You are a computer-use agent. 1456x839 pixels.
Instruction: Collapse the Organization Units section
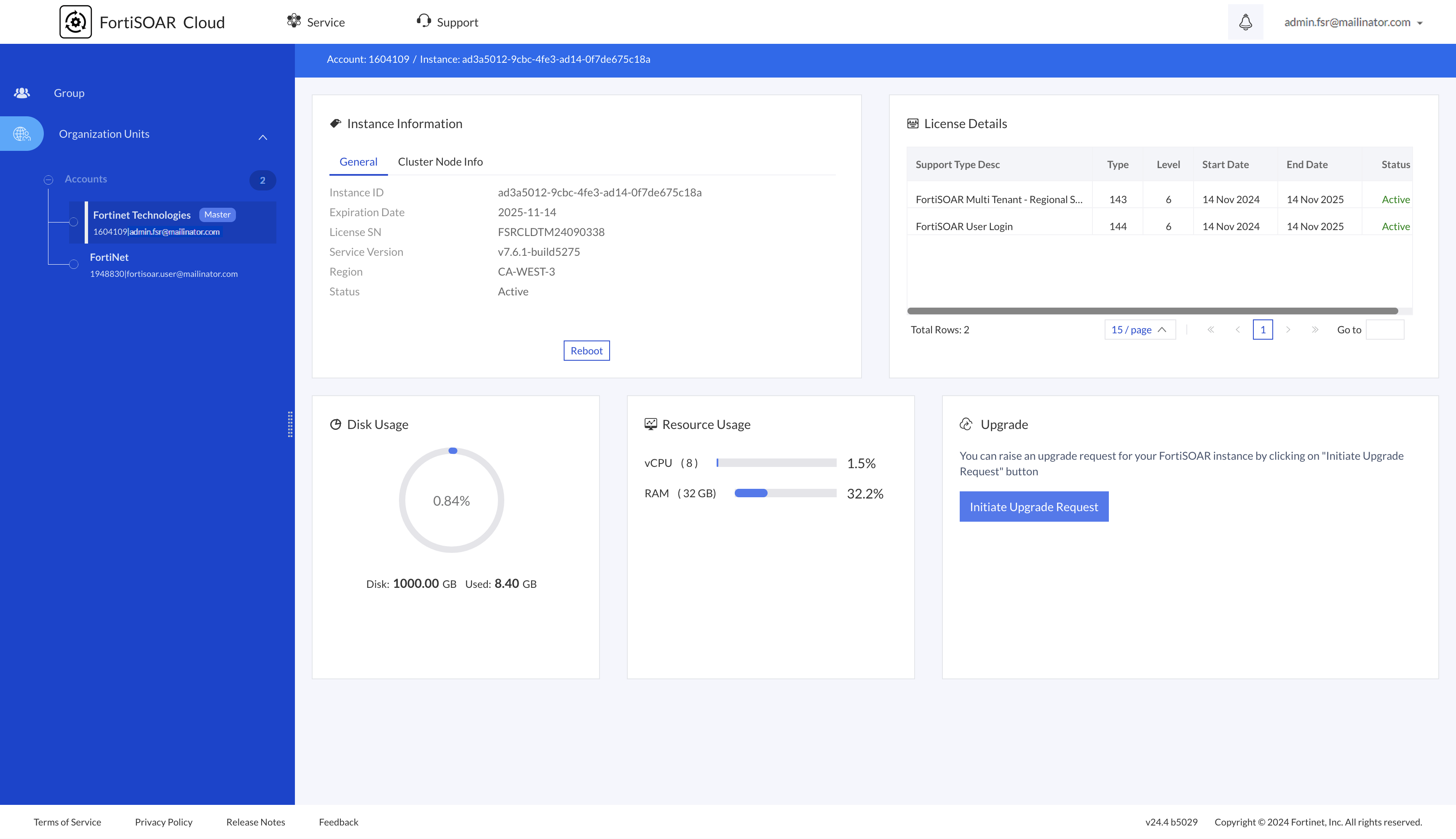tap(262, 138)
